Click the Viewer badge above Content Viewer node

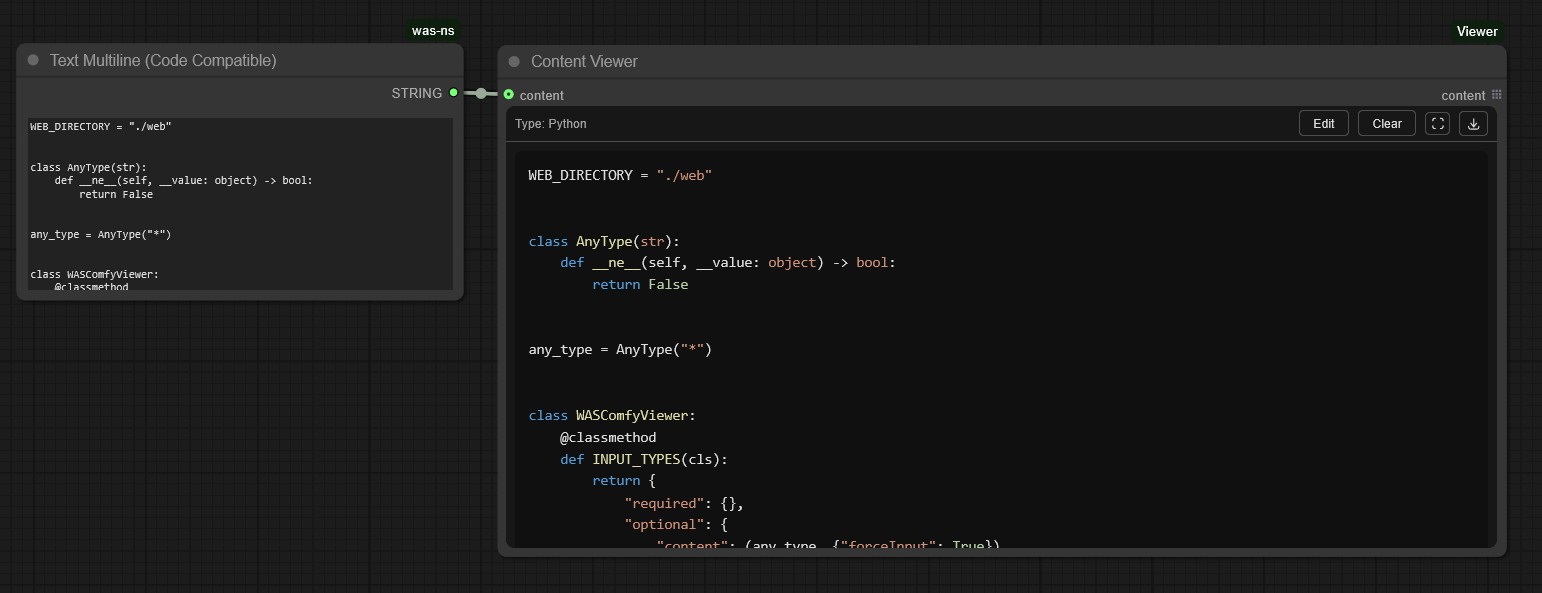[x=1477, y=31]
